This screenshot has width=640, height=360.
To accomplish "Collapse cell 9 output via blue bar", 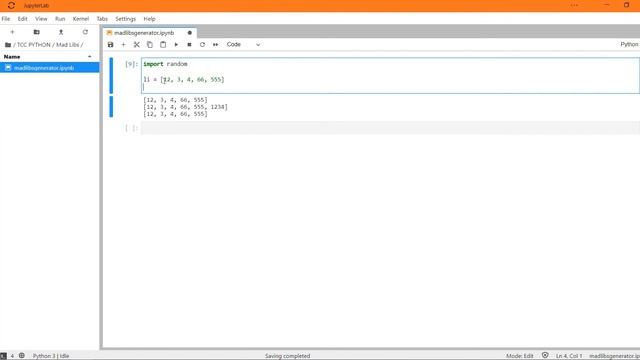I will (x=111, y=107).
